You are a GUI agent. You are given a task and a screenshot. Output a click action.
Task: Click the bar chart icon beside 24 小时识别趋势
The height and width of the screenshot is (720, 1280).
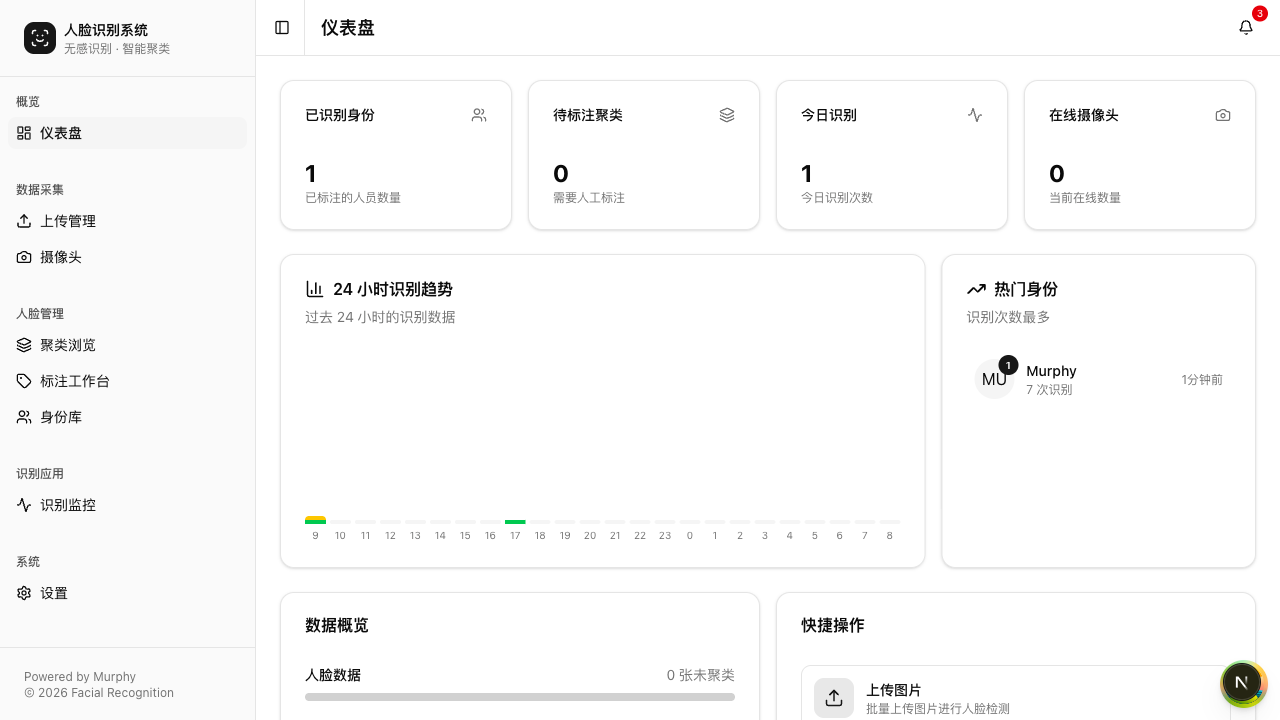pos(315,289)
